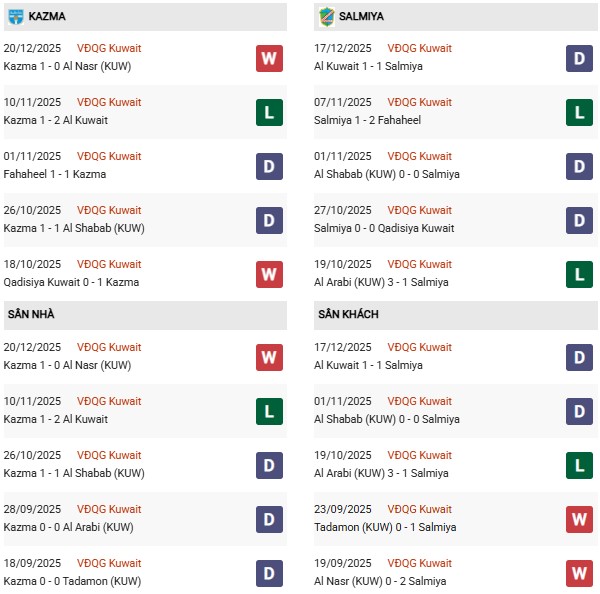Click the Salmiya team logo icon
Viewport: 600px width, 594px height.
point(325,17)
